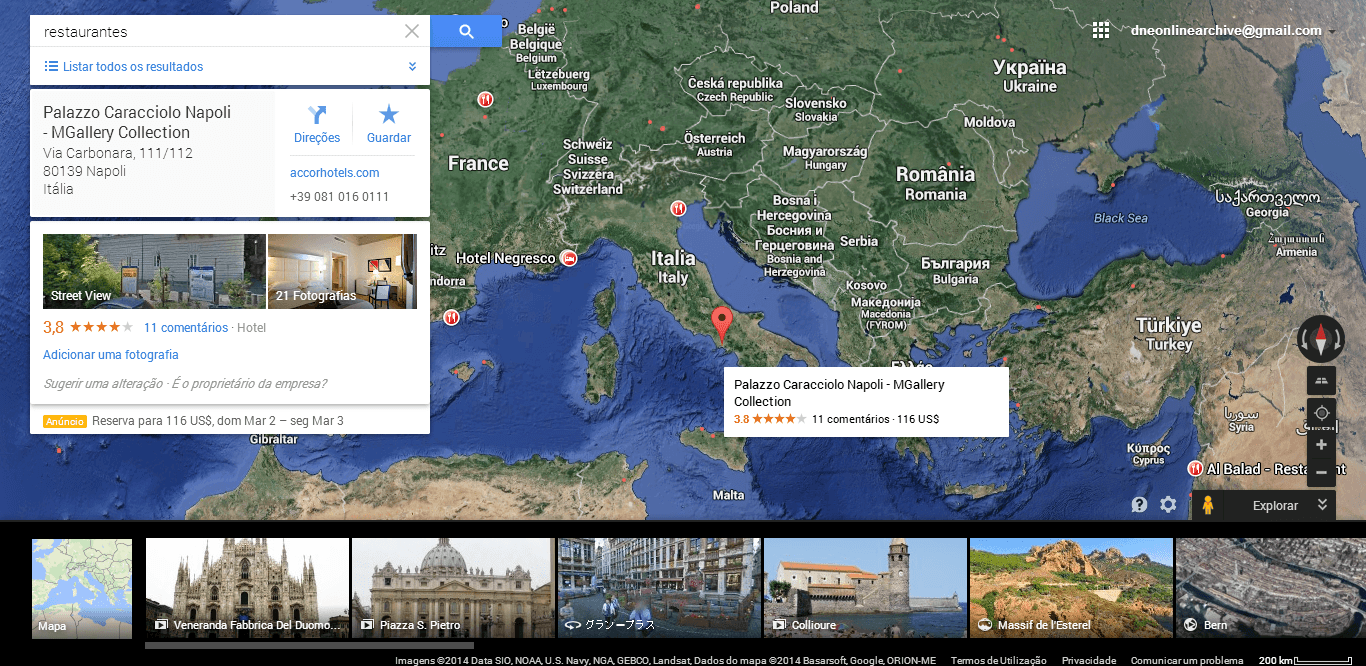Open the Google apps grid

click(1101, 30)
